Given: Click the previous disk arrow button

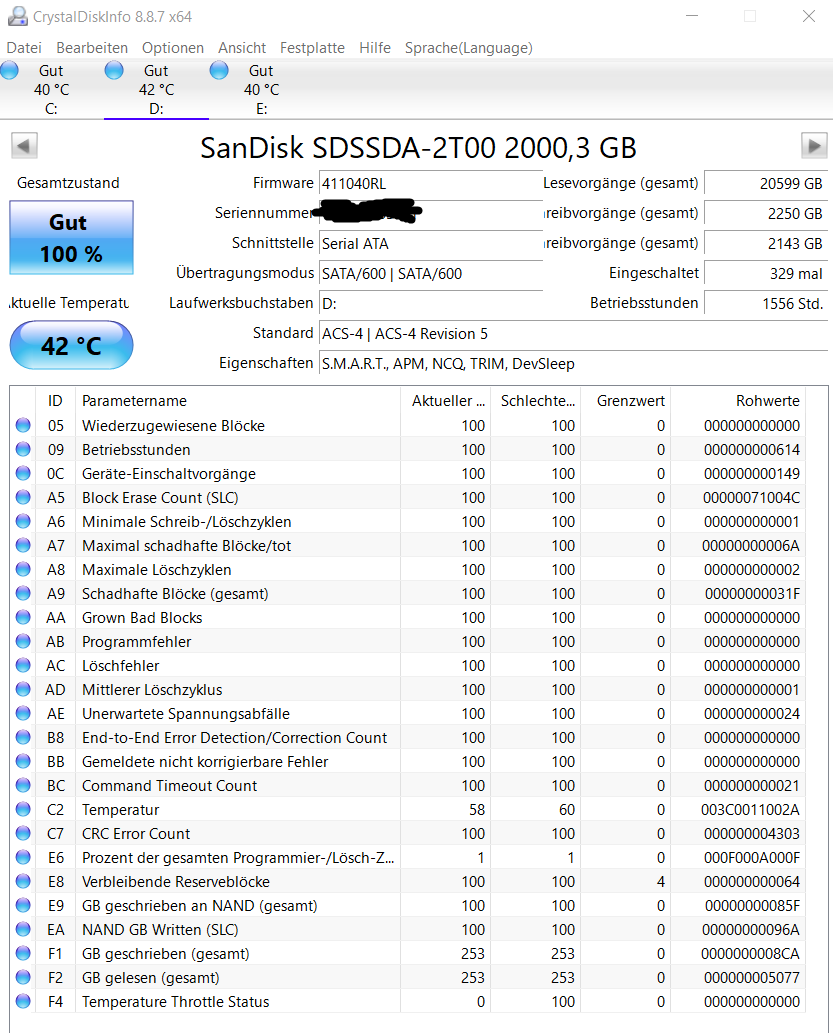Looking at the screenshot, I should [24, 146].
